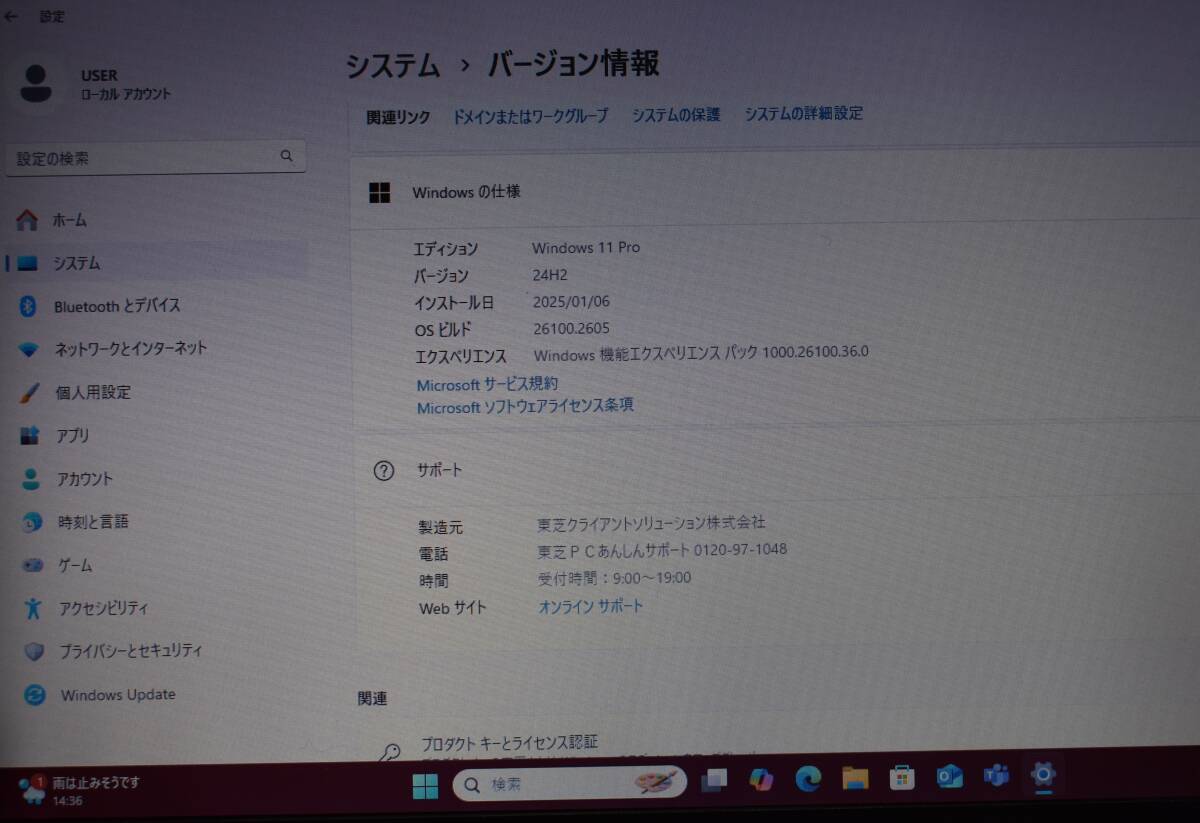Click the 24H2 version value

(550, 275)
